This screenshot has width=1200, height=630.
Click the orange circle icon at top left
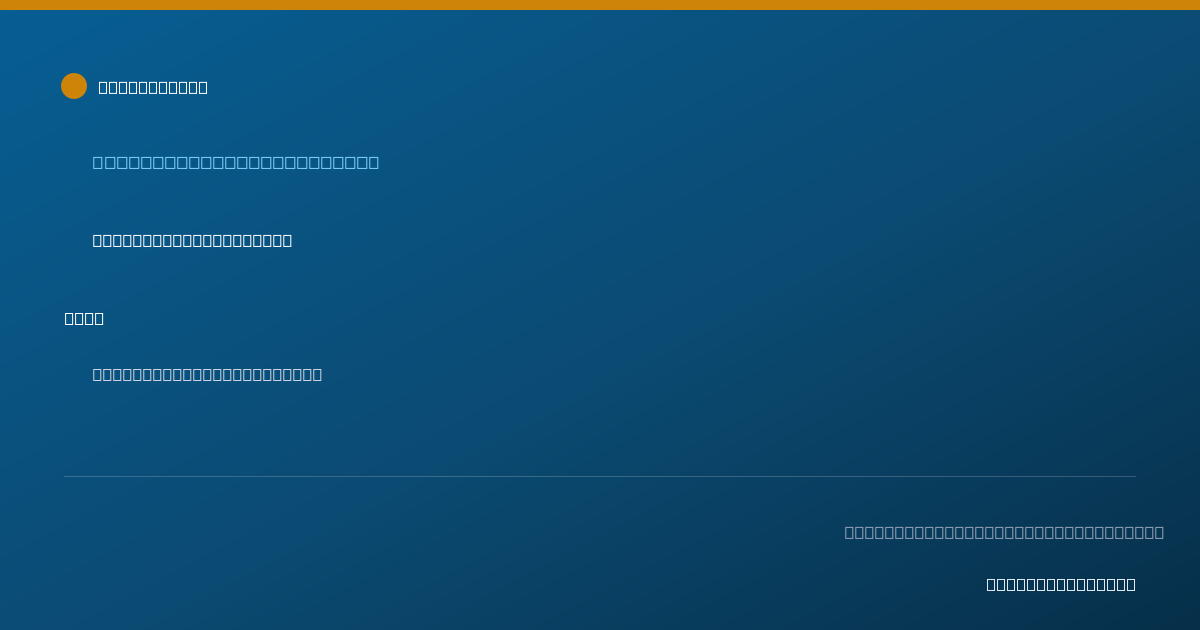click(x=74, y=86)
